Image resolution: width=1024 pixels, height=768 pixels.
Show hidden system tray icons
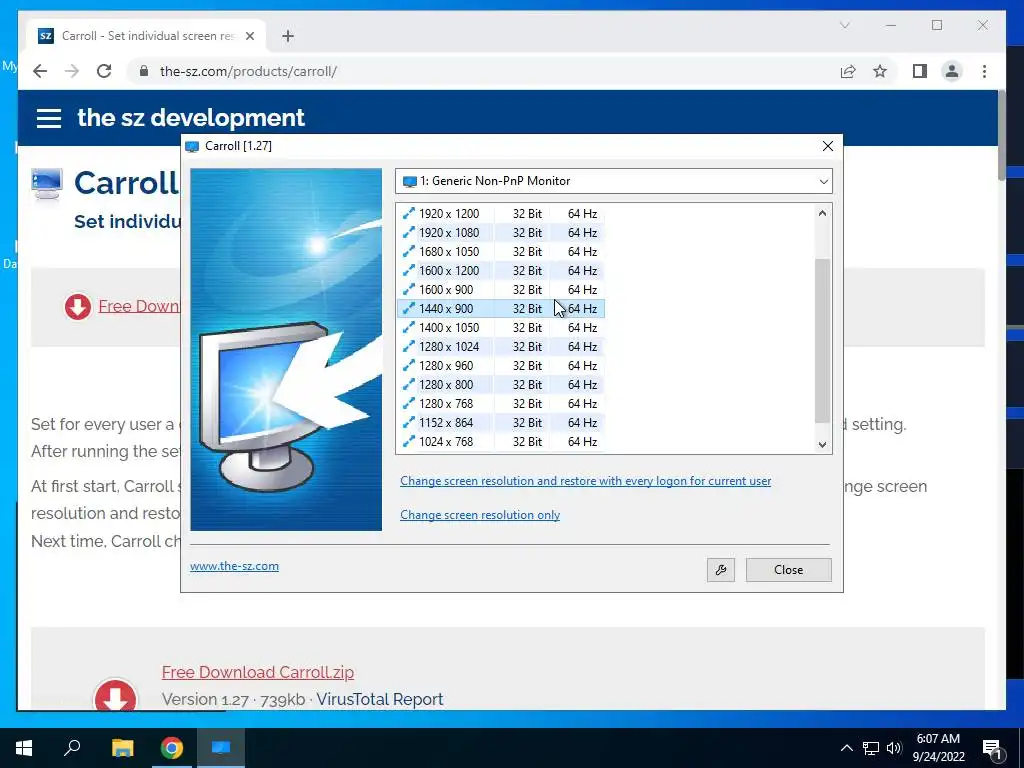(846, 748)
